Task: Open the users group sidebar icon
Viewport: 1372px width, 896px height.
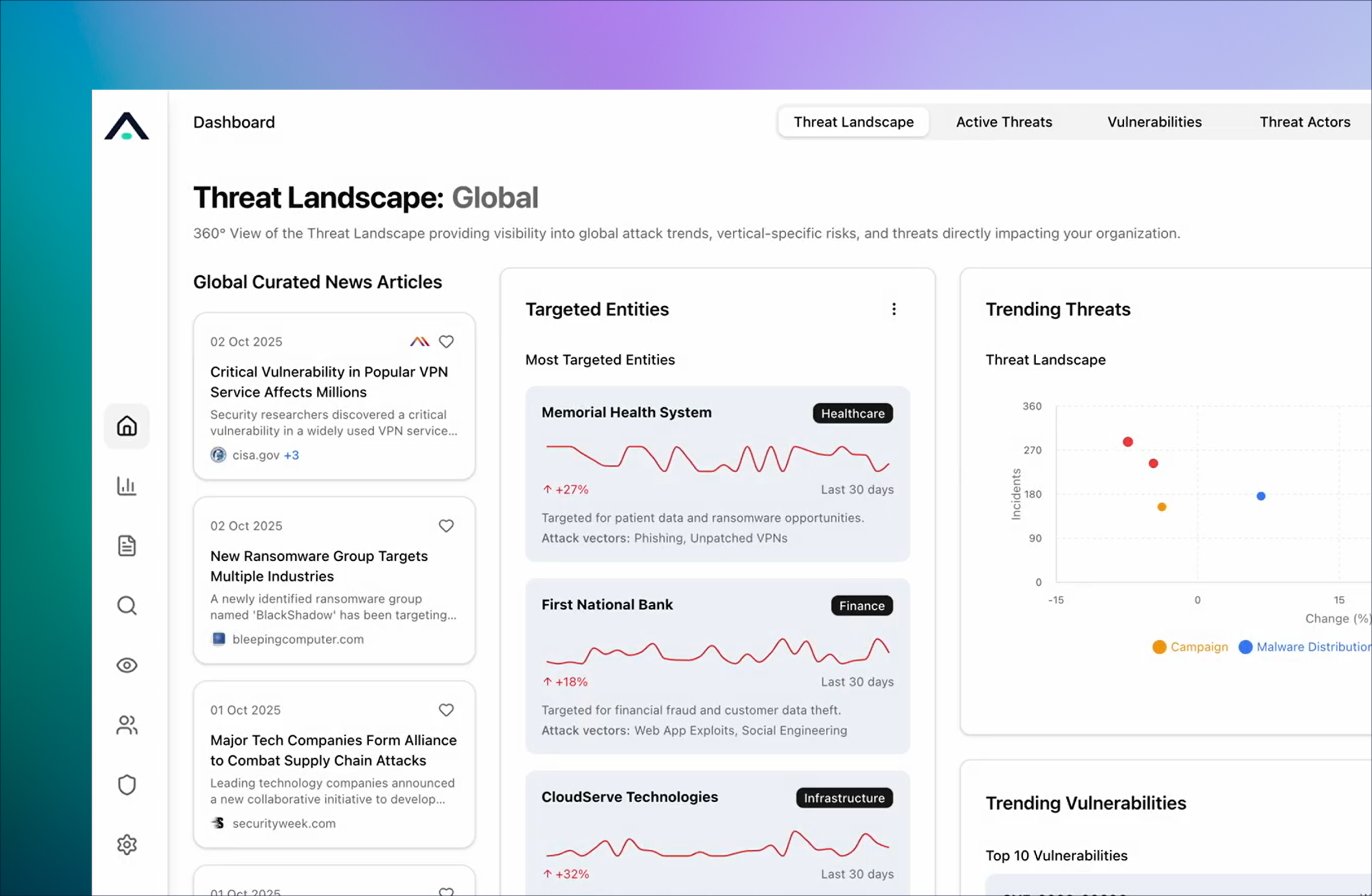Action: pyautogui.click(x=127, y=725)
